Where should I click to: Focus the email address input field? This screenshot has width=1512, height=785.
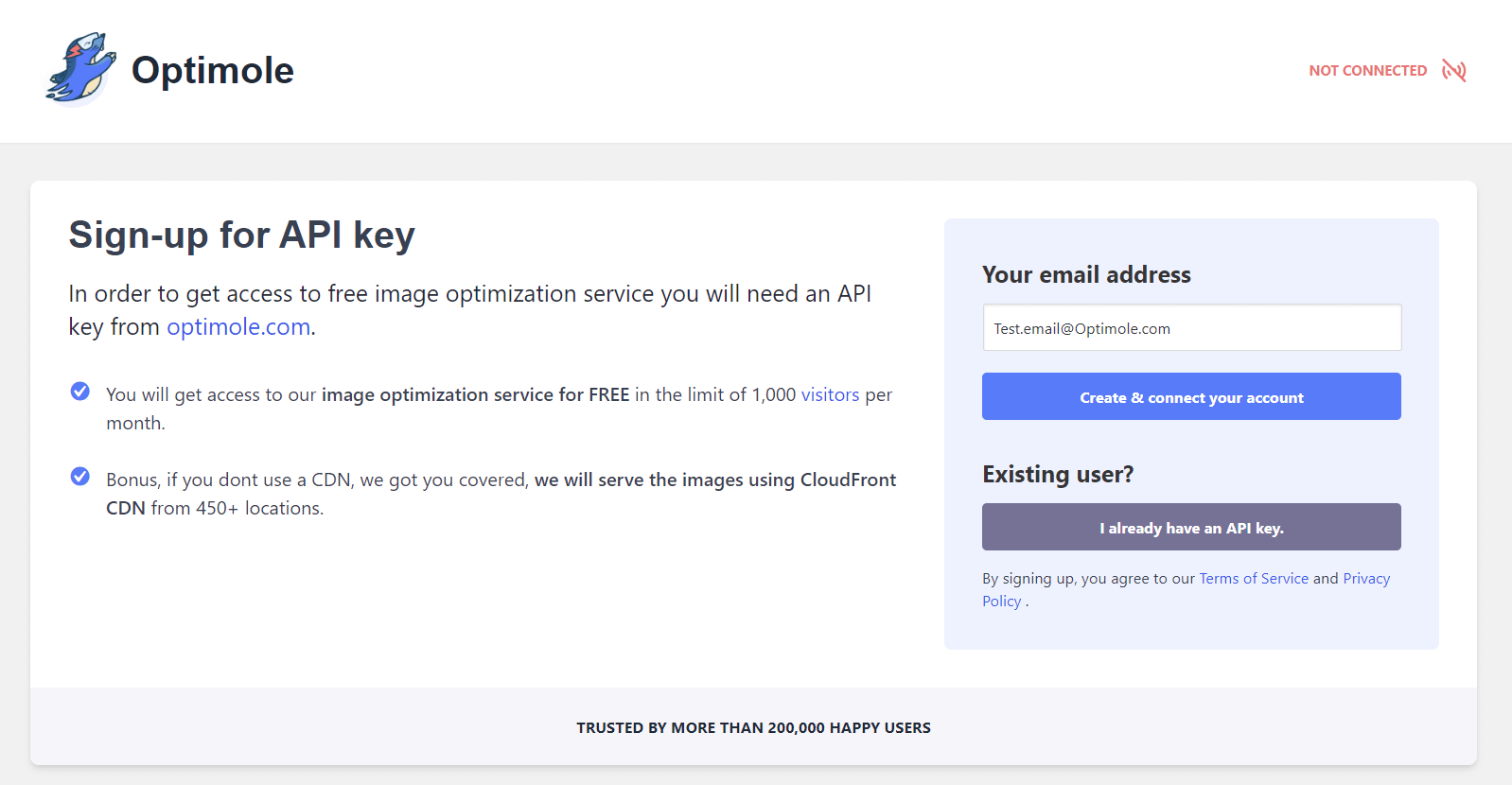tap(1191, 328)
